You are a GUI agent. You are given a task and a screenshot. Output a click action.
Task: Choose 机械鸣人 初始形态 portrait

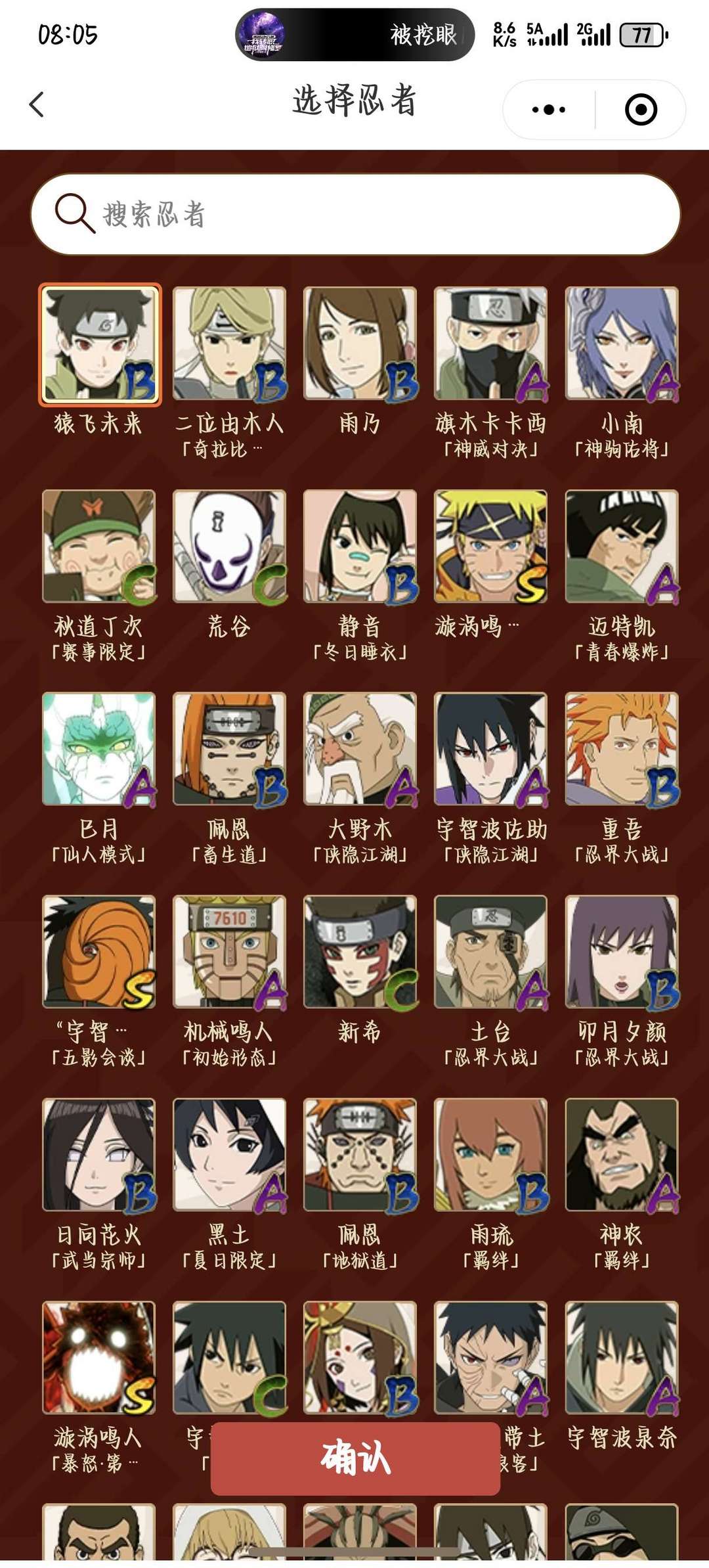pyautogui.click(x=229, y=952)
